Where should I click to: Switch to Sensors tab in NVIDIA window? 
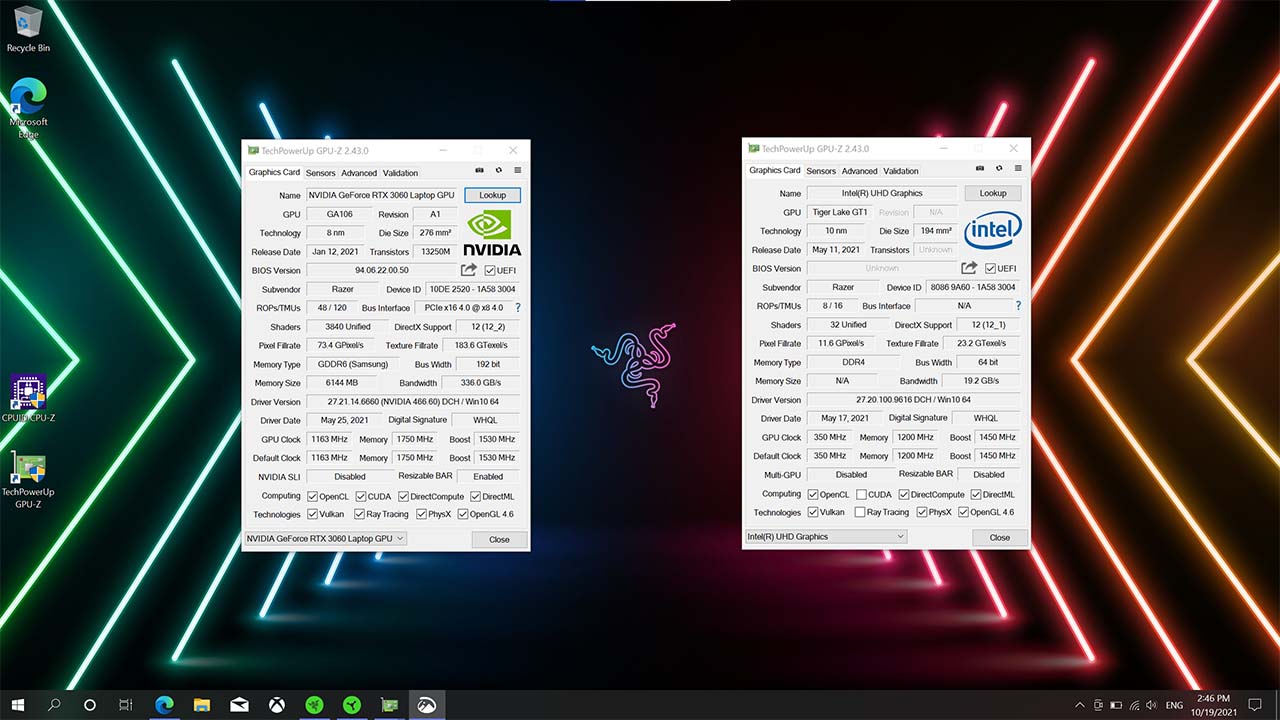click(320, 173)
